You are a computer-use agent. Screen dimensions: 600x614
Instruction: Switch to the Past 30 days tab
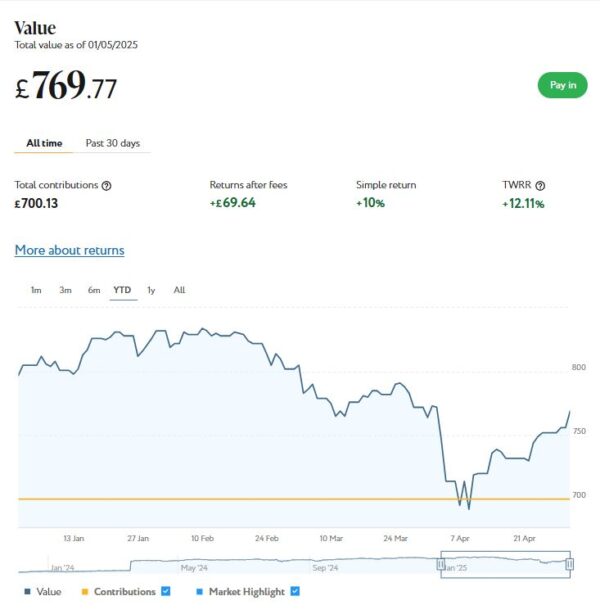pyautogui.click(x=112, y=143)
